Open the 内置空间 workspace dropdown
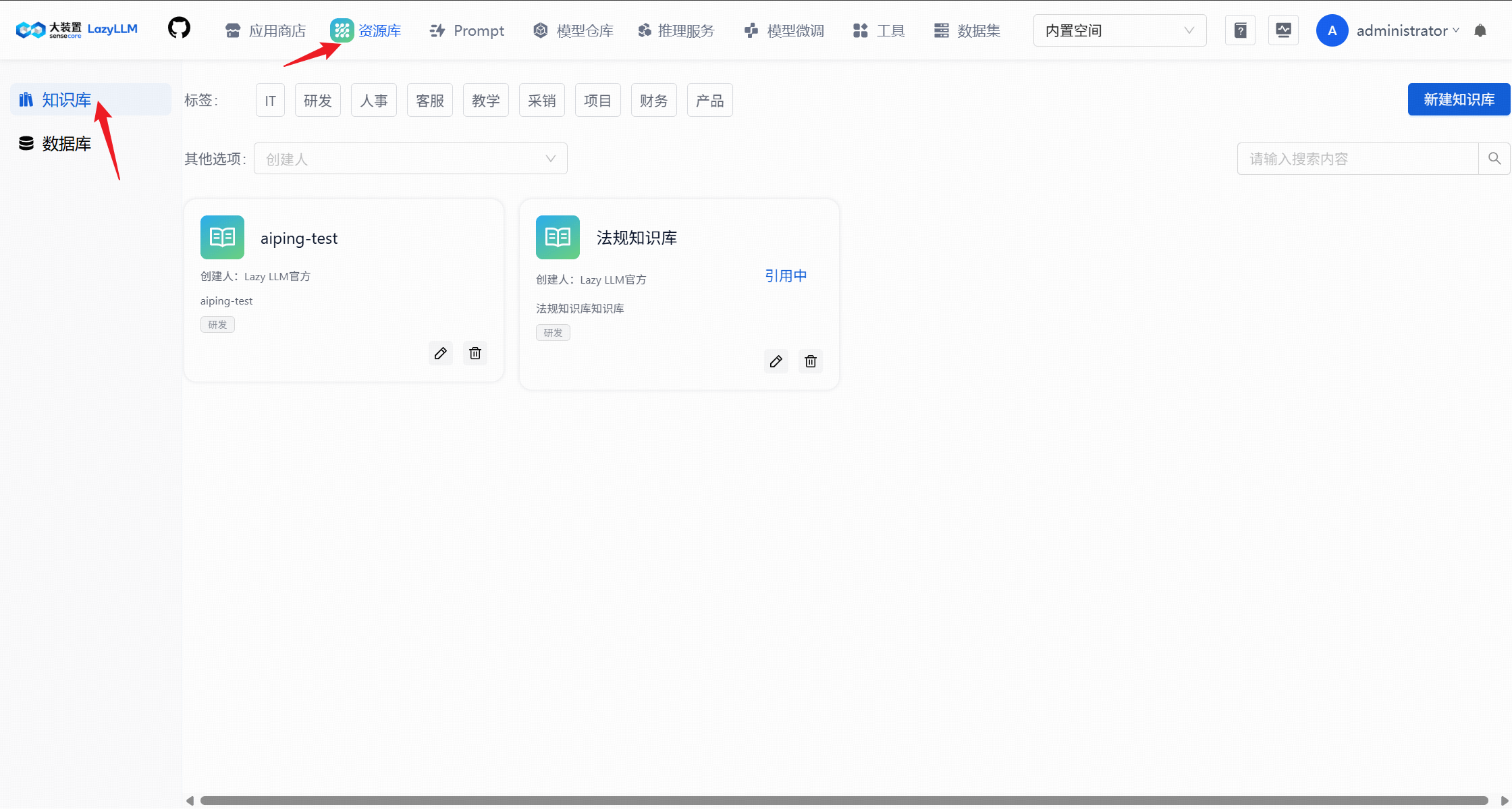Image resolution: width=1512 pixels, height=809 pixels. coord(1119,30)
